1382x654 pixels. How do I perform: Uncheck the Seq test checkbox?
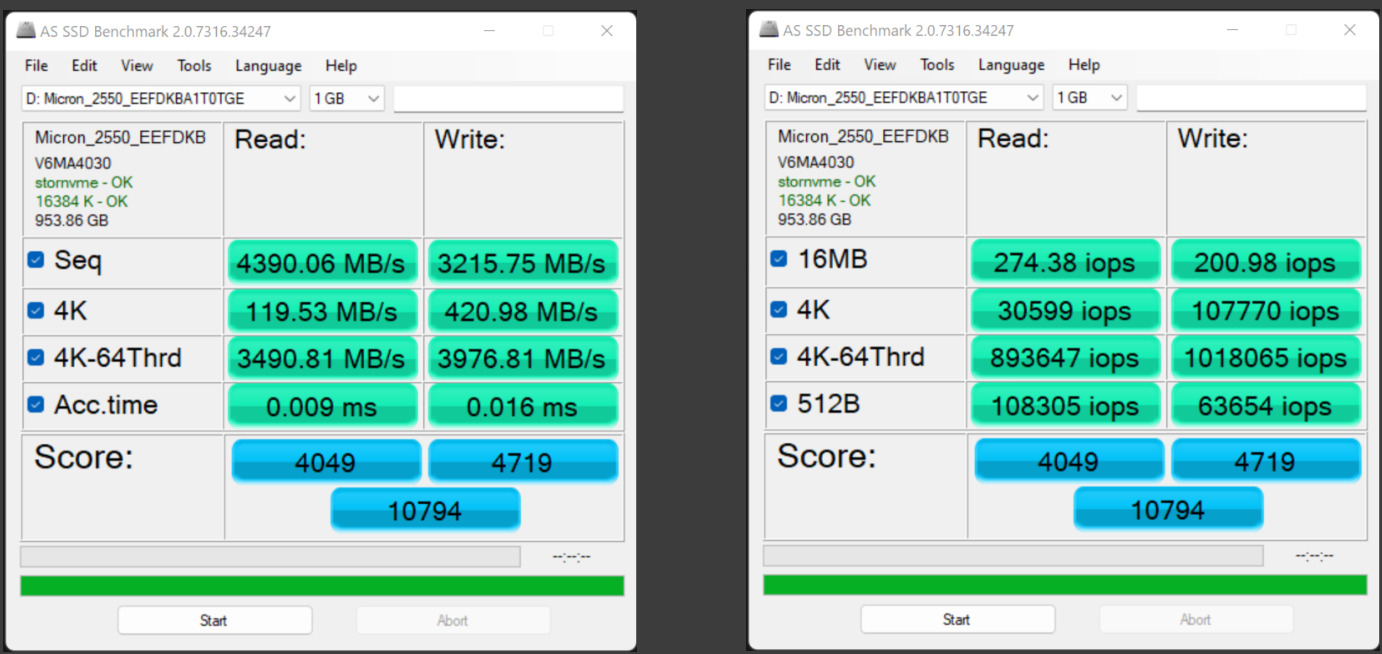coord(36,260)
